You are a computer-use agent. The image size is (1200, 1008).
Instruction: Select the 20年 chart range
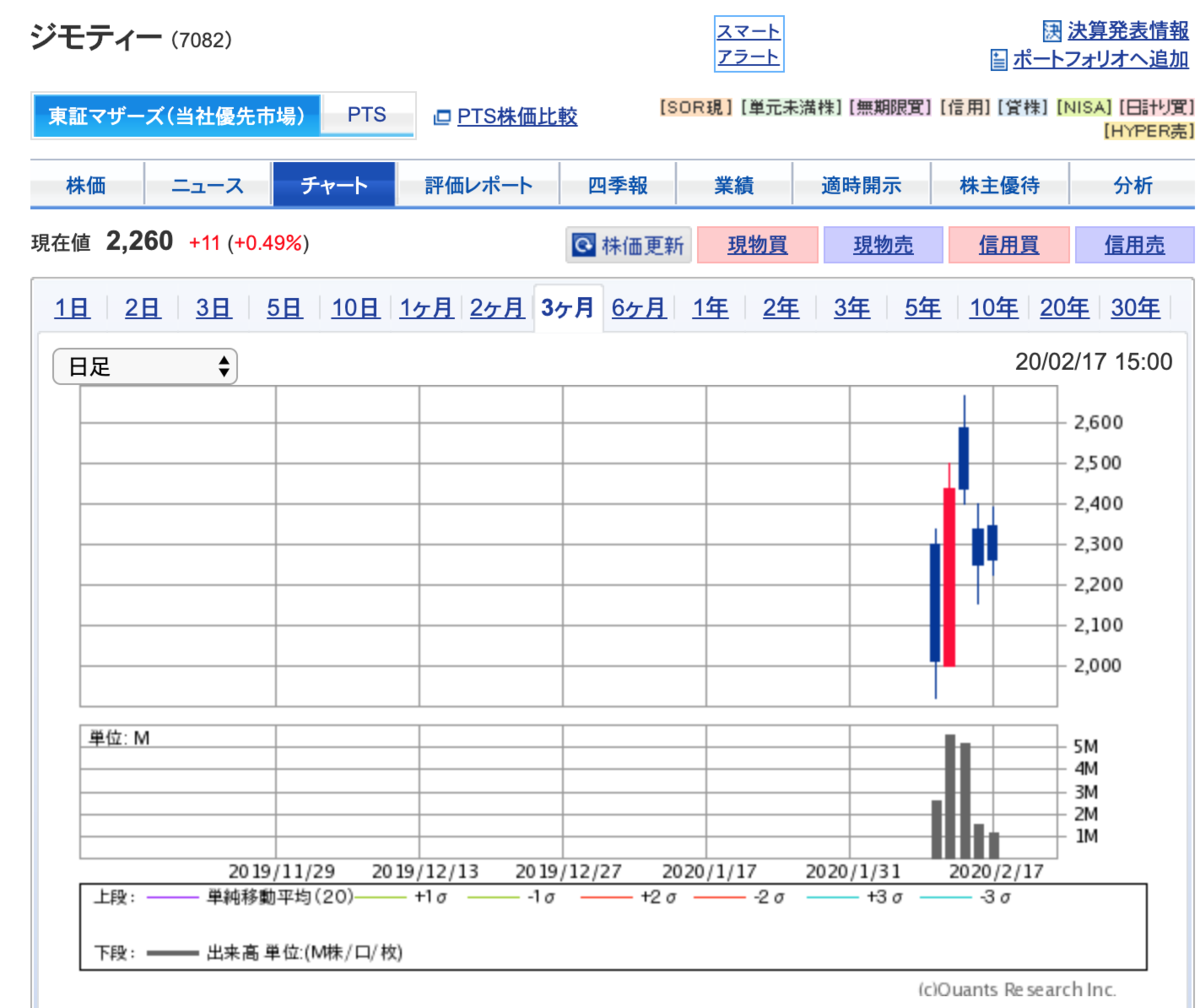tap(1064, 308)
